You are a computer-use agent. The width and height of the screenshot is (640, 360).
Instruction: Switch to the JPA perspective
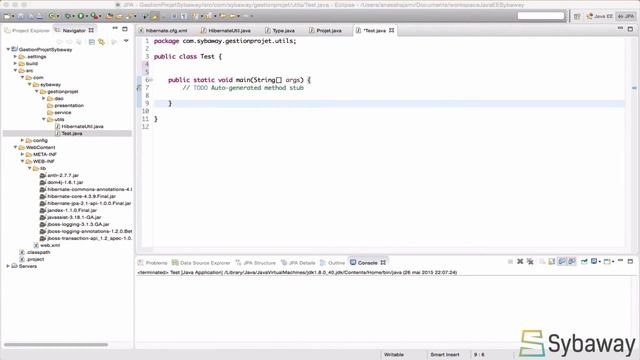click(x=626, y=16)
